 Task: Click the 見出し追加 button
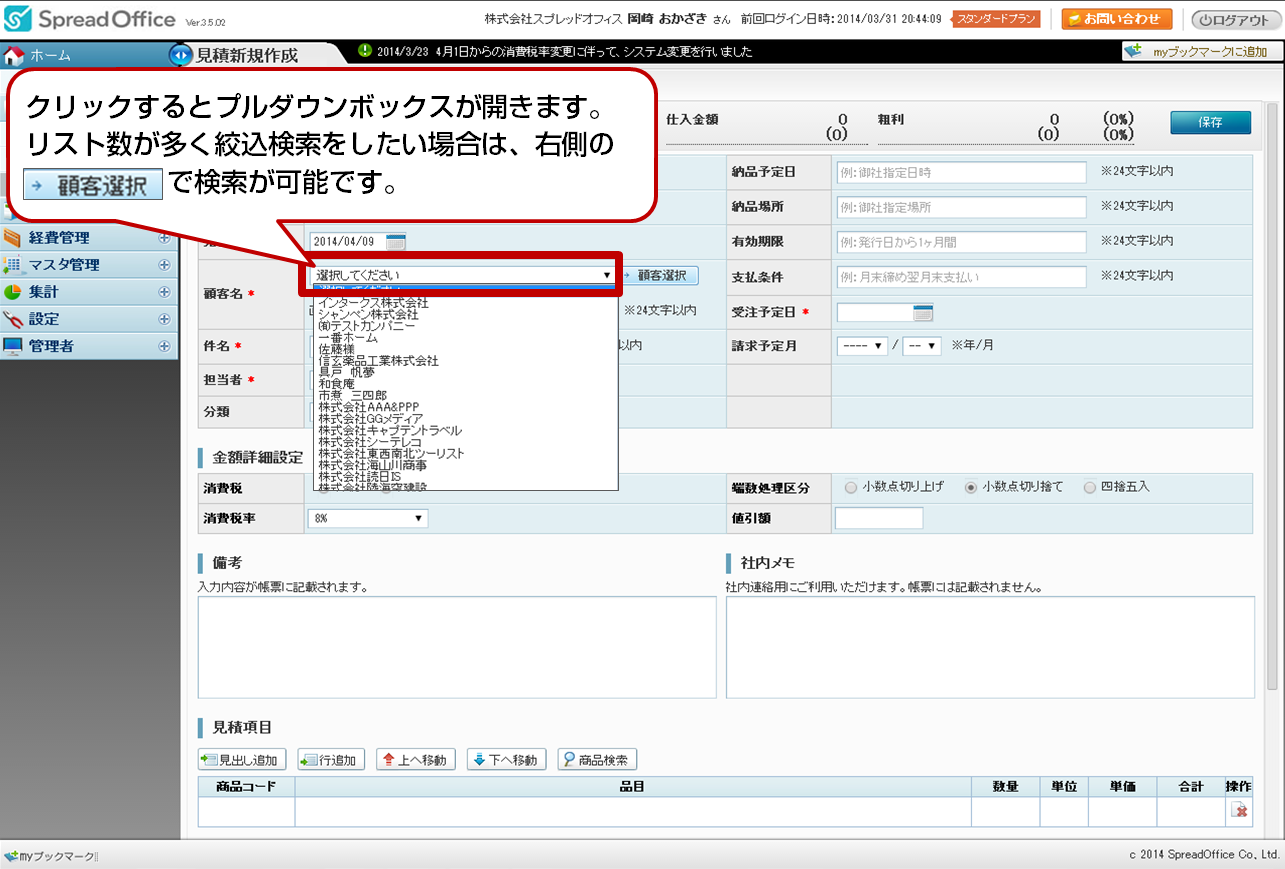point(243,760)
